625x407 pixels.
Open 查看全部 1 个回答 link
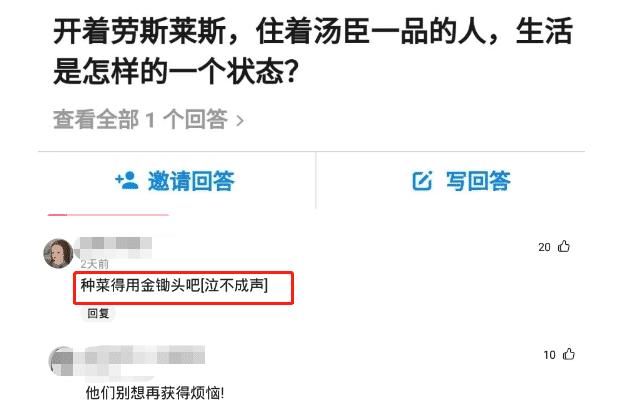(148, 119)
